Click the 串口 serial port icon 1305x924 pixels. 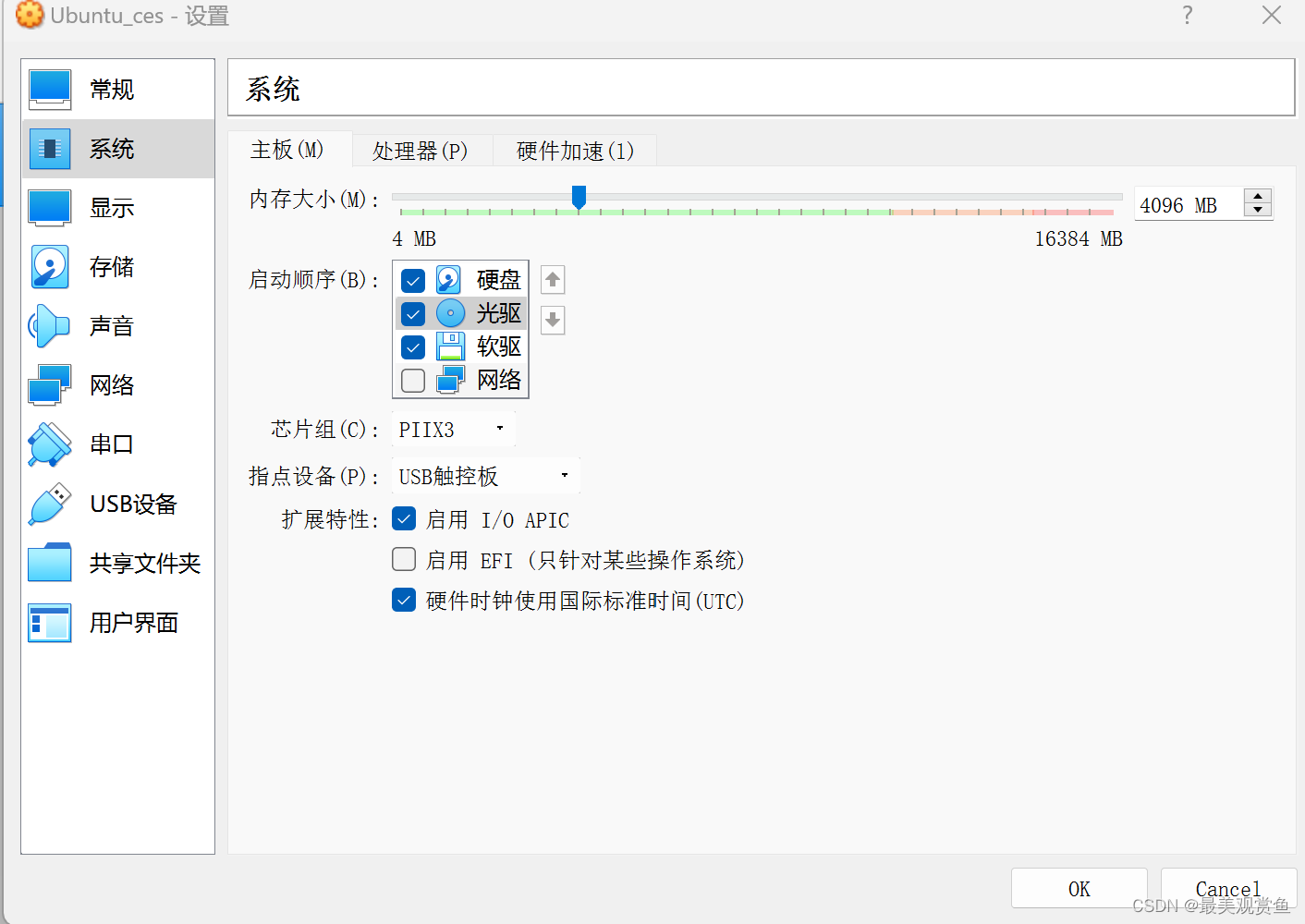click(x=50, y=444)
